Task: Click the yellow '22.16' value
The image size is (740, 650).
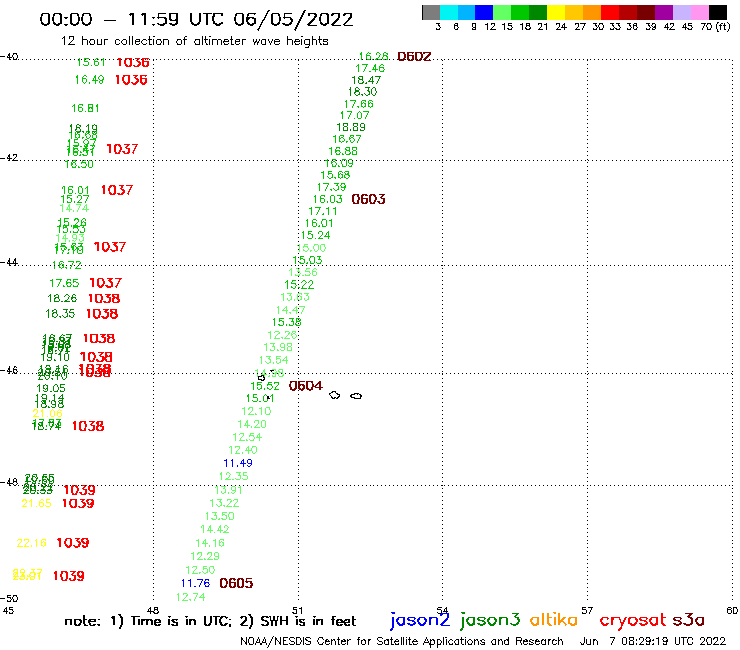Action: tap(32, 543)
